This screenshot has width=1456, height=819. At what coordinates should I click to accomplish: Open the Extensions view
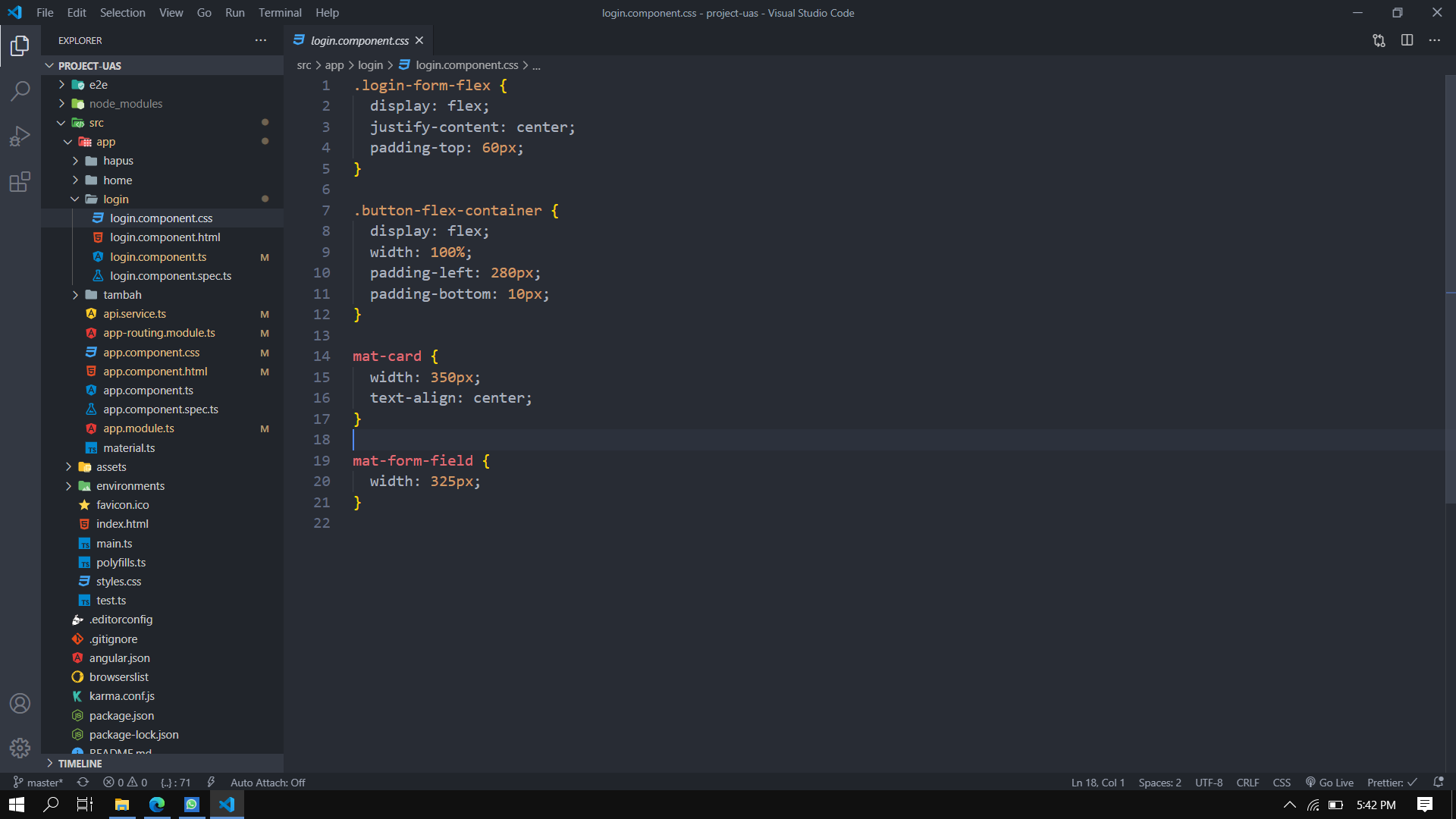(x=20, y=182)
